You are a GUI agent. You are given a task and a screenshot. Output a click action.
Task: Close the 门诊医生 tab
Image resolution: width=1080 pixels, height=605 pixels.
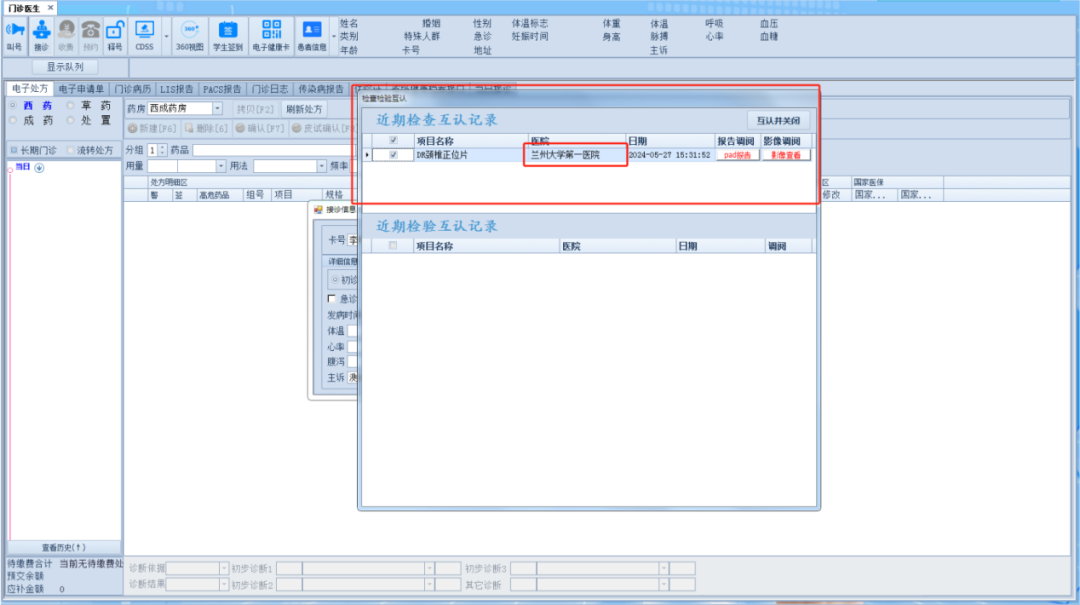50,8
